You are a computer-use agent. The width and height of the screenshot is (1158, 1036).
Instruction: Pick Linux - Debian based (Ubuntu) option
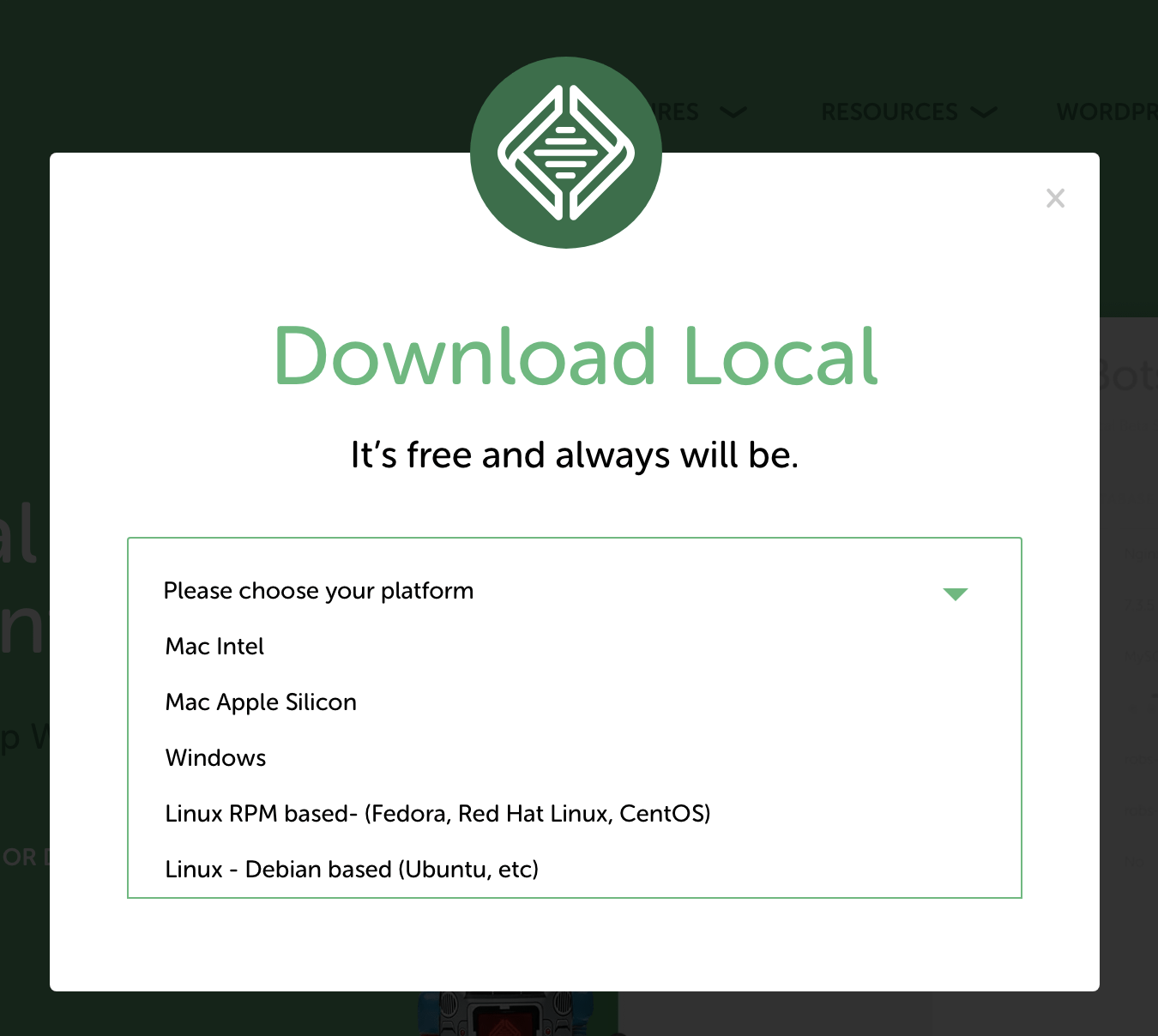[x=352, y=870]
